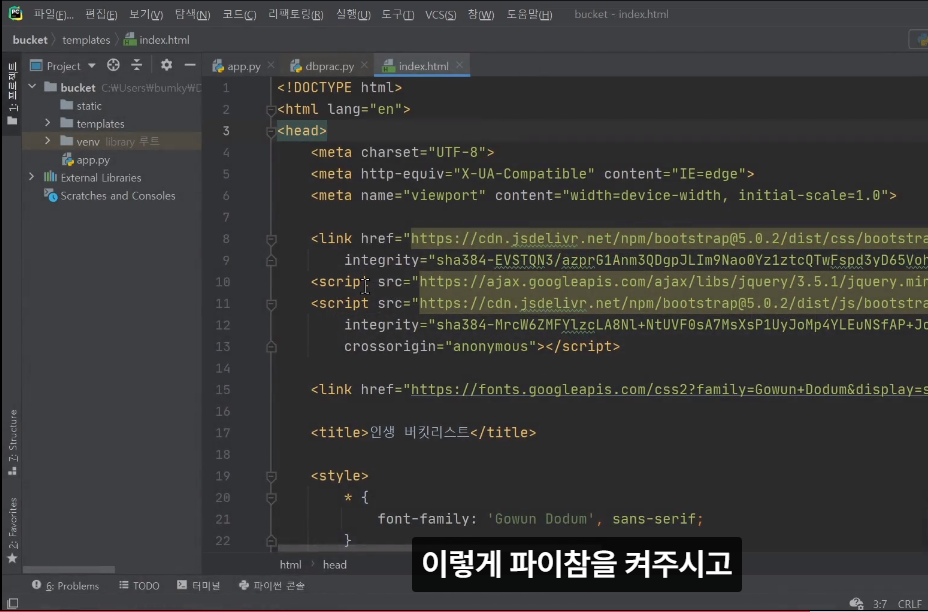Expand the venv folder

click(48, 141)
